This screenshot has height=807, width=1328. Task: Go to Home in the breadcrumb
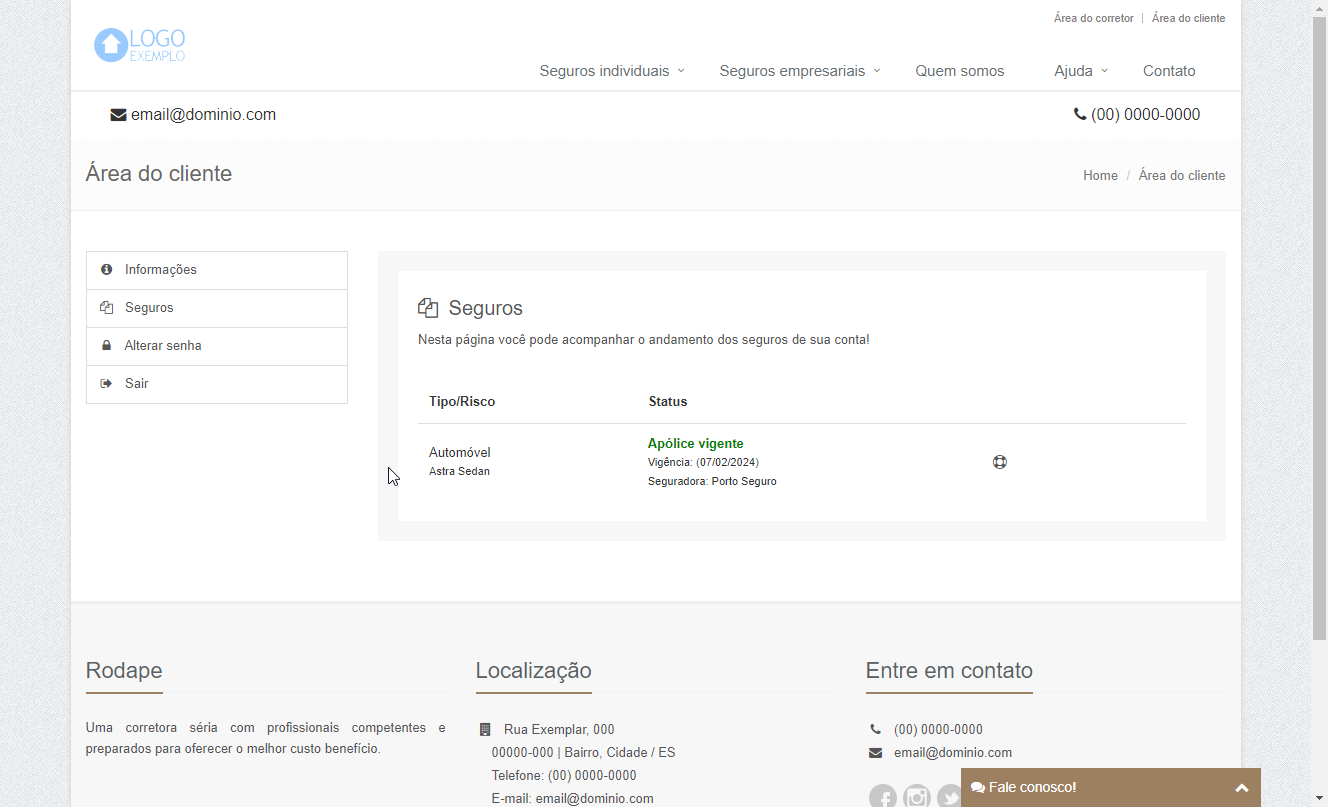(x=1100, y=176)
